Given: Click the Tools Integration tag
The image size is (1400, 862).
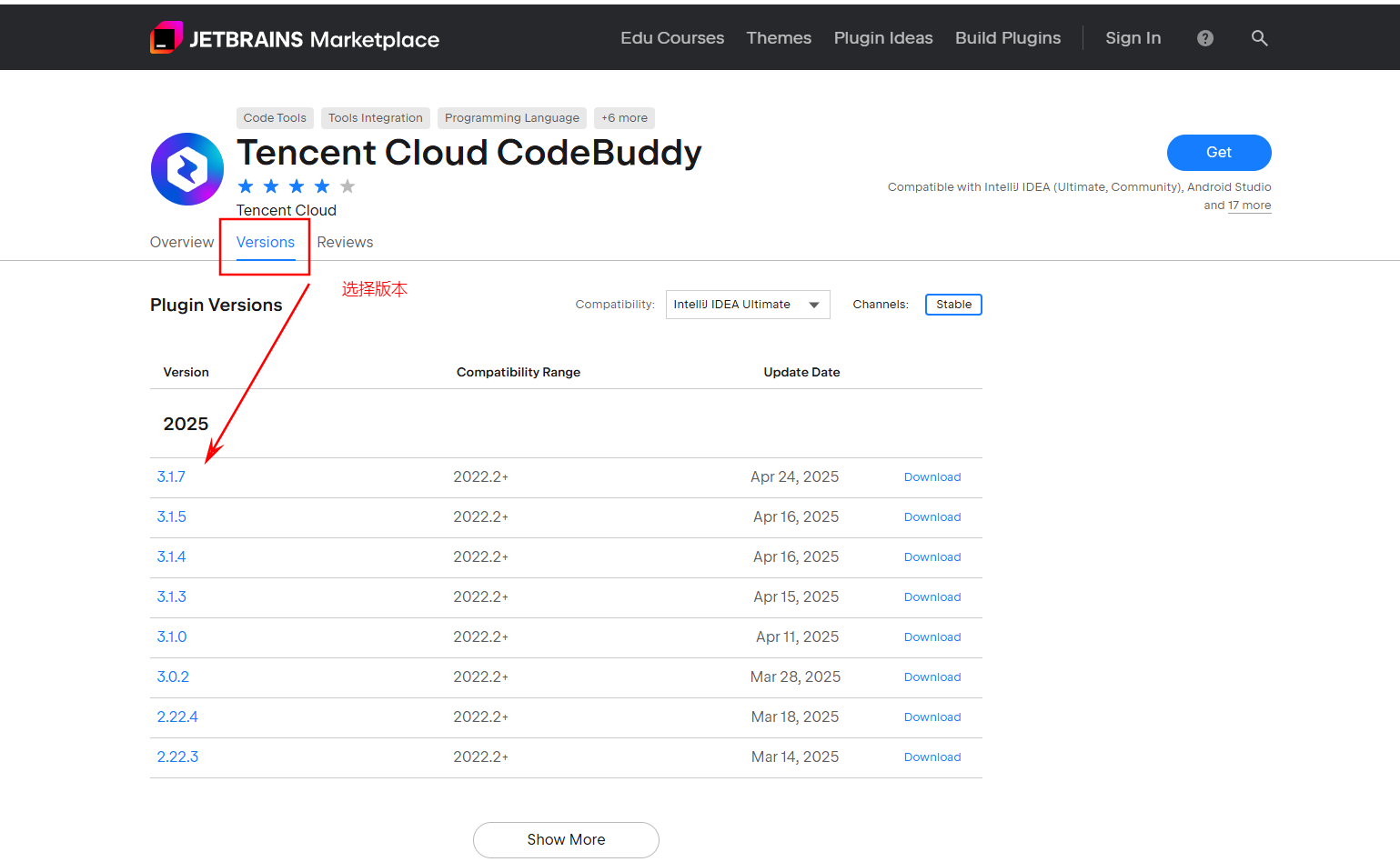Looking at the screenshot, I should tap(376, 118).
